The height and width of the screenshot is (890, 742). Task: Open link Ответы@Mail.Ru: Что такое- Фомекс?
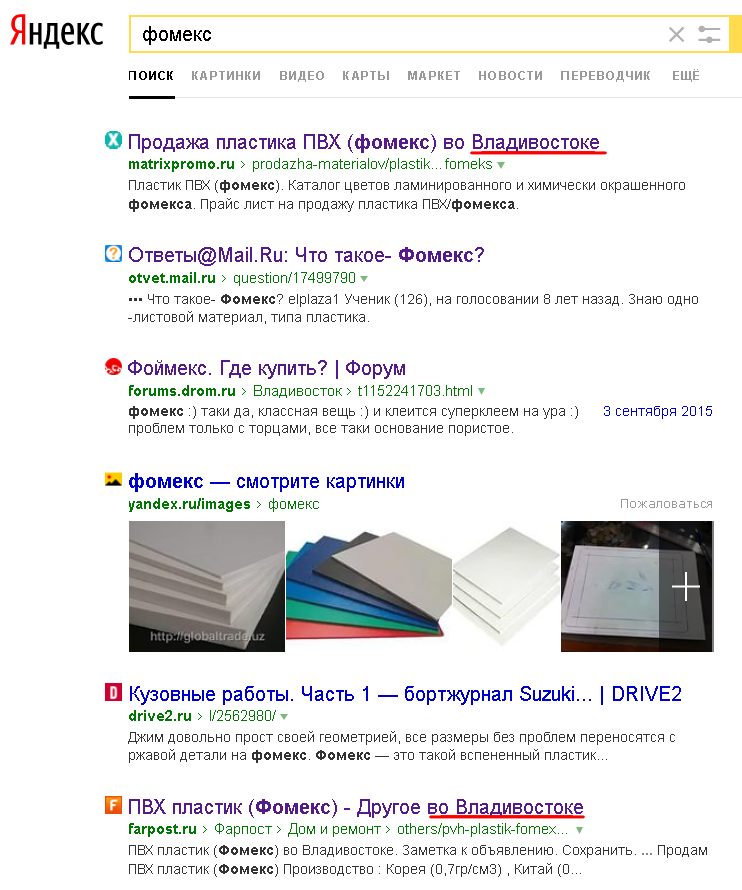306,255
